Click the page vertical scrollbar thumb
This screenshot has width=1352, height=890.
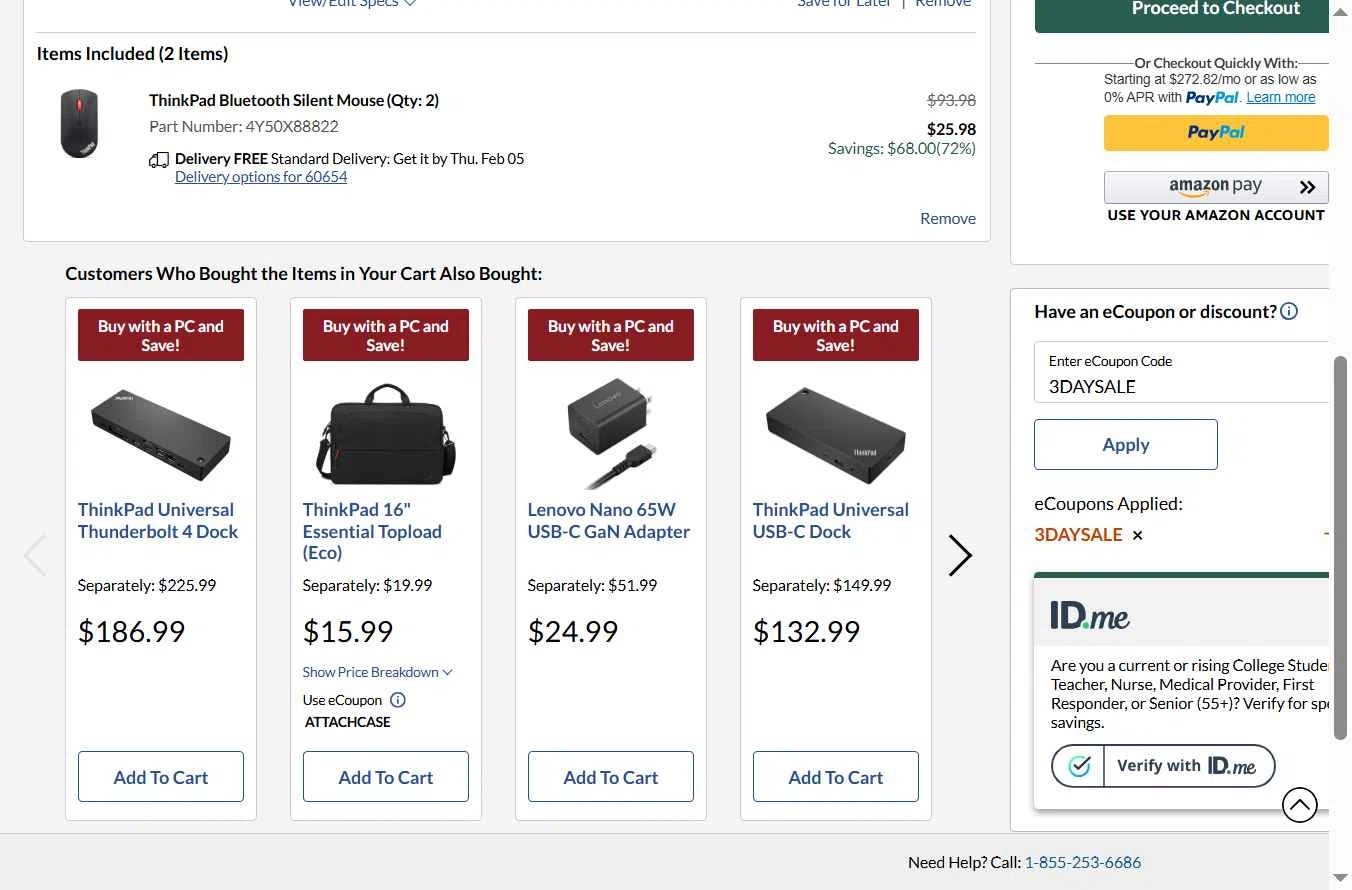point(1341,548)
